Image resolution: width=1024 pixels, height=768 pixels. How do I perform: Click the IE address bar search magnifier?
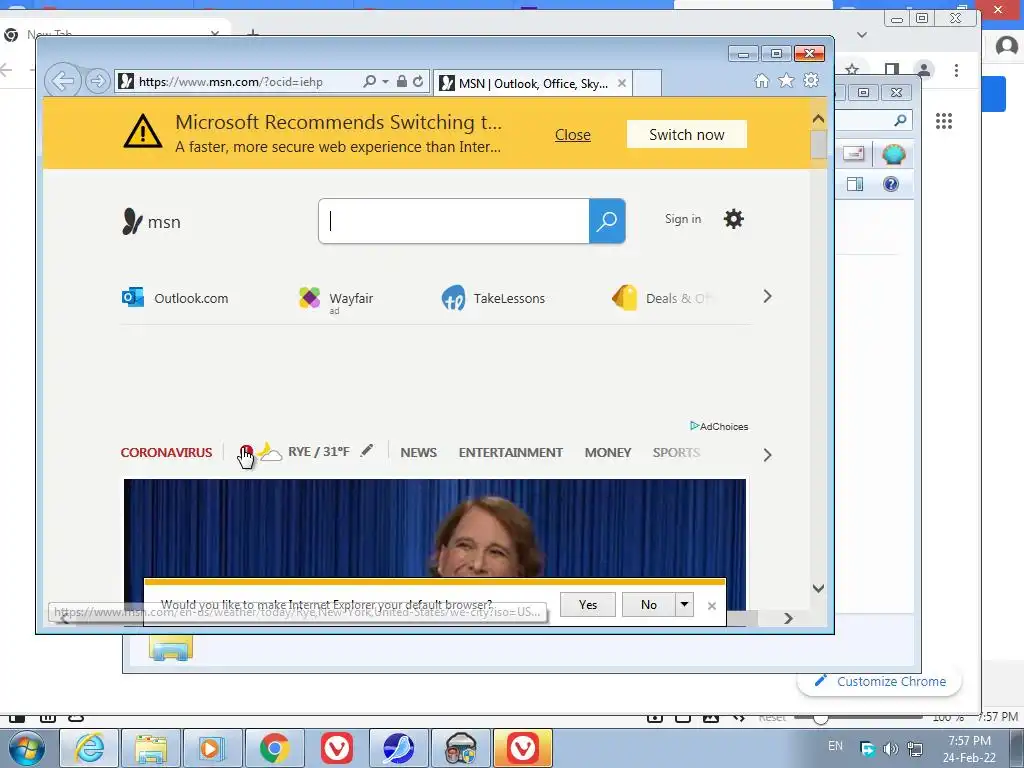[370, 82]
